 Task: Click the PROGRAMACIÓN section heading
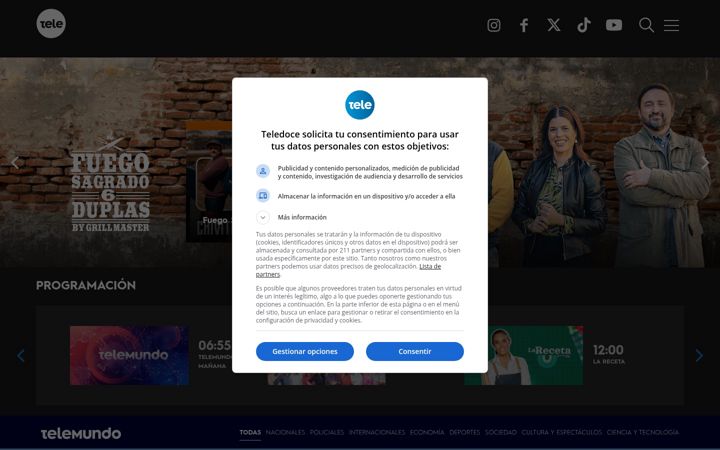tap(86, 286)
